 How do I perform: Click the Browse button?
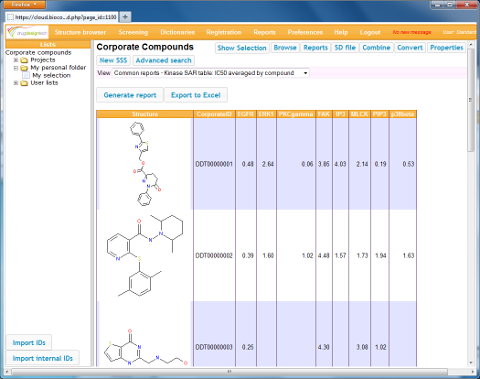(x=285, y=48)
